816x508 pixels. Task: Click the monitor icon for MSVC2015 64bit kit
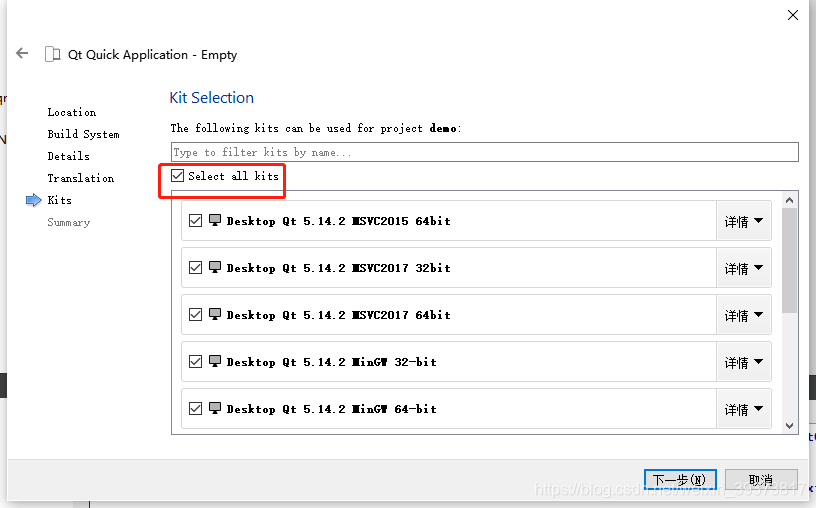pyautogui.click(x=215, y=220)
